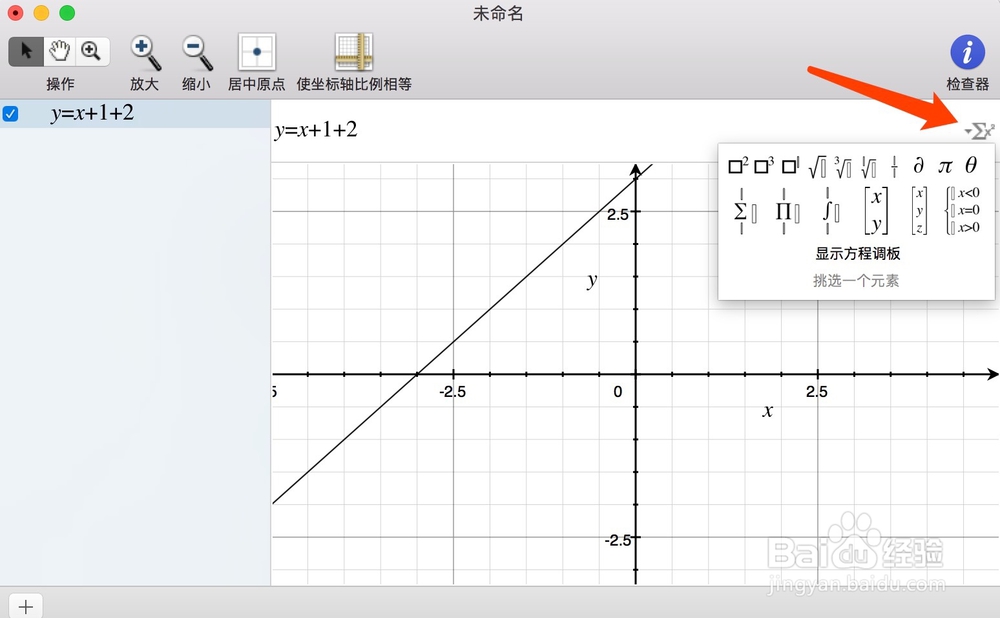Select the y=x+1+2 equation in sidebar
Image resolution: width=1000 pixels, height=618 pixels.
[90, 113]
